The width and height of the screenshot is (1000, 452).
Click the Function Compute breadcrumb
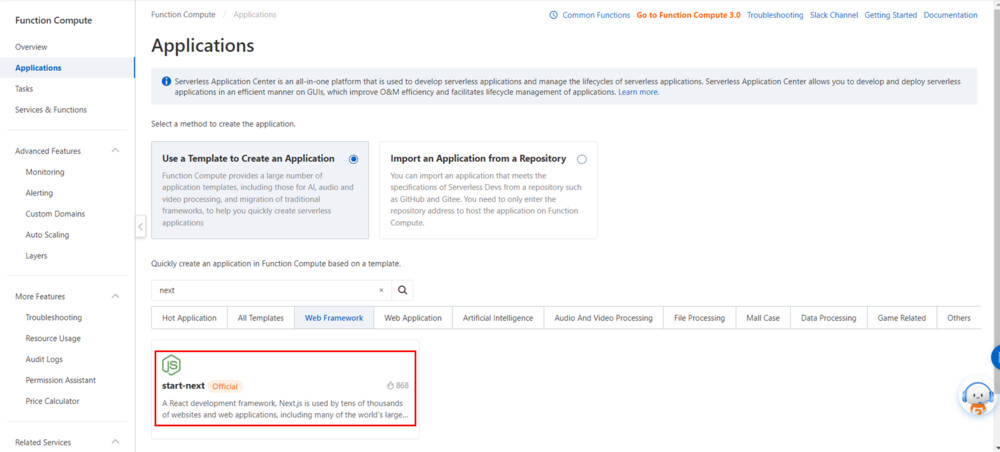pos(183,15)
